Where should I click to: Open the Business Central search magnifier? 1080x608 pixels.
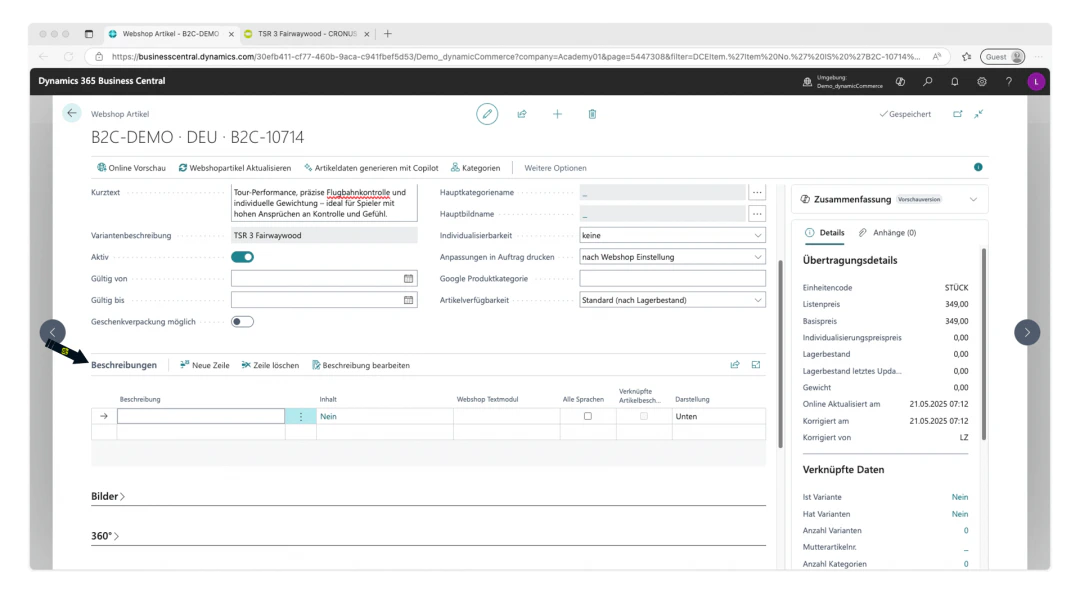point(928,81)
